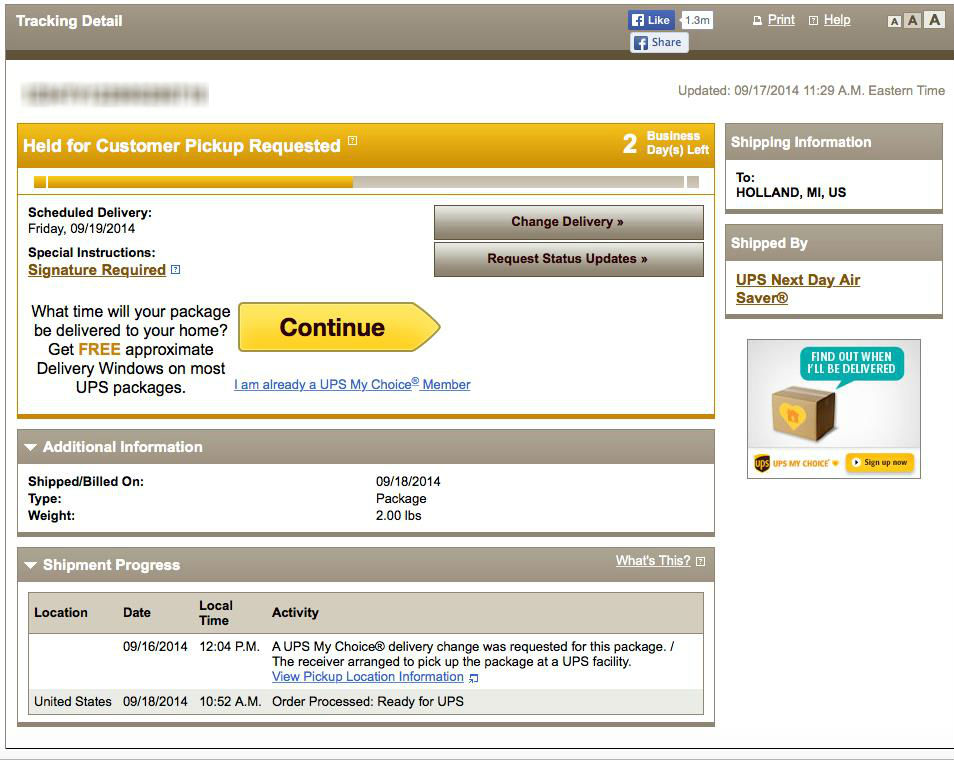Click the '10:52 A.M.' time cell

pos(230,702)
